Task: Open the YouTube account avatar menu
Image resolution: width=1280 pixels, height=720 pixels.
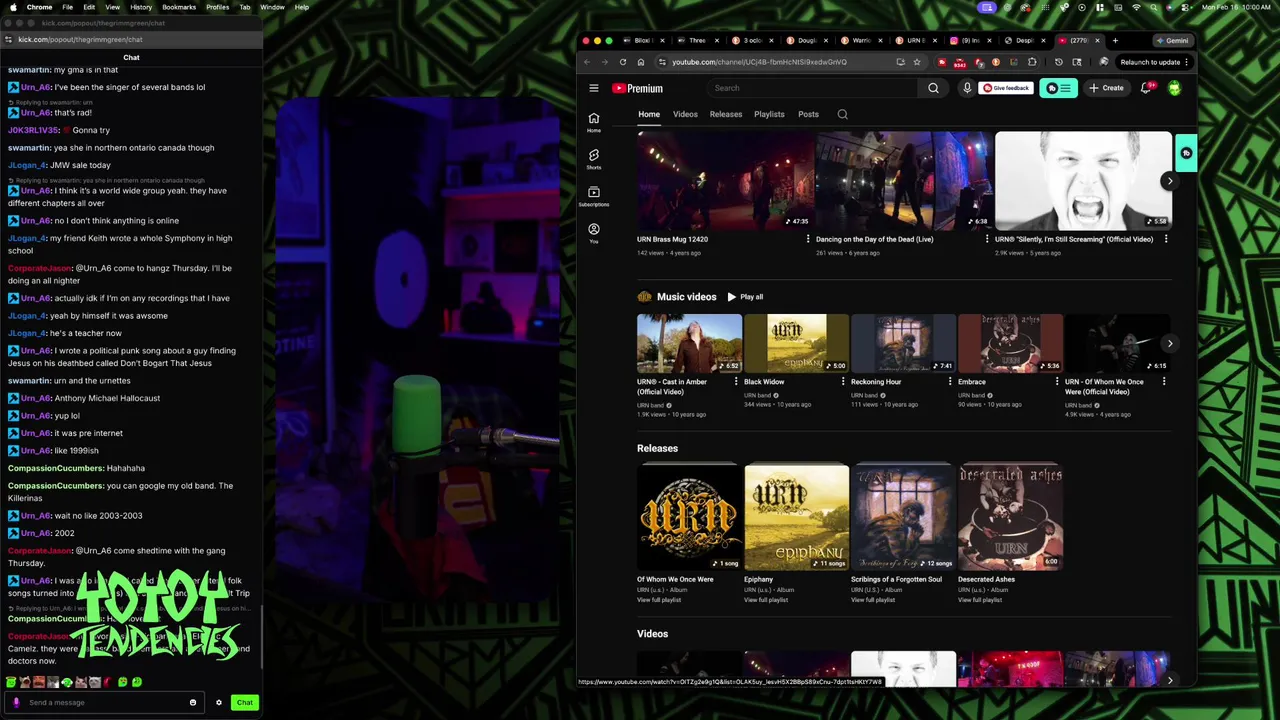Action: pos(1174,88)
